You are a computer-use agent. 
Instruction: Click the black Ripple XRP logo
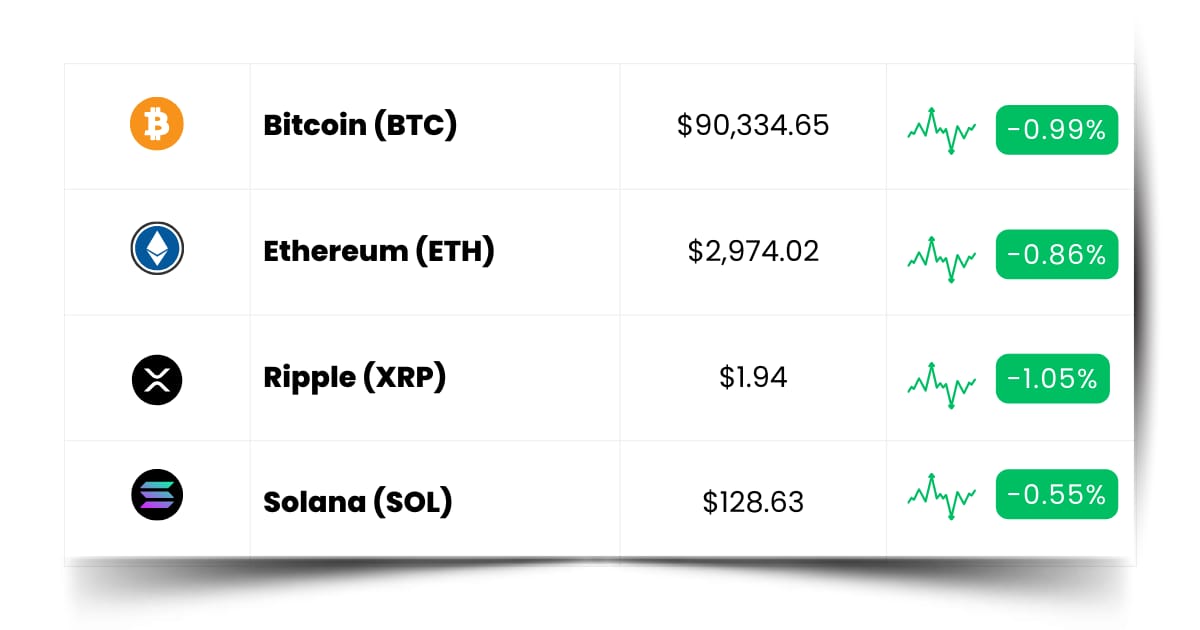(x=157, y=377)
